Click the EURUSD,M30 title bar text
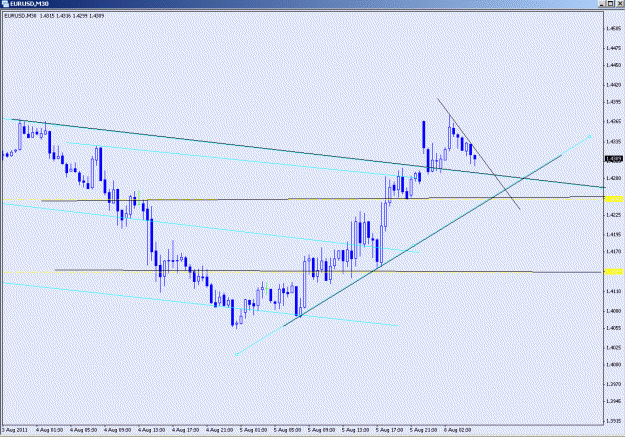Image resolution: width=625 pixels, height=437 pixels. coord(29,4)
